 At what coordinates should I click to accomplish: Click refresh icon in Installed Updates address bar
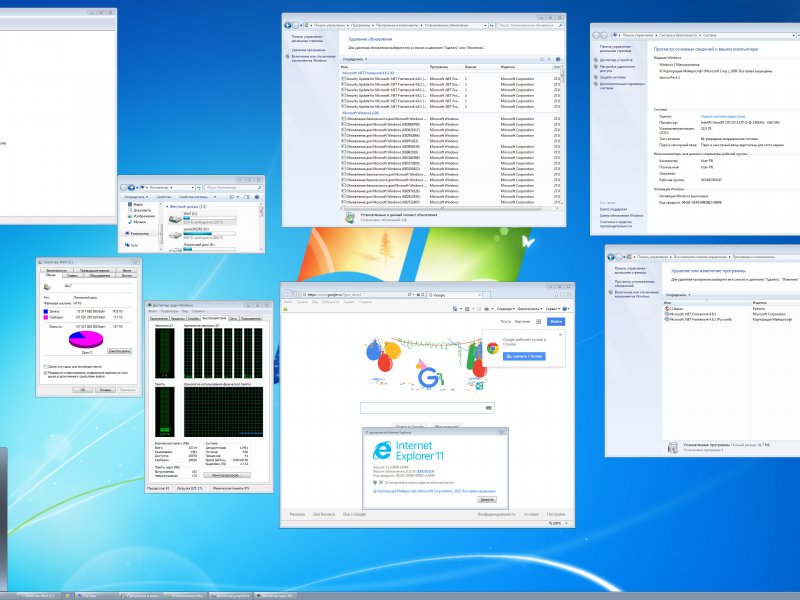492,25
